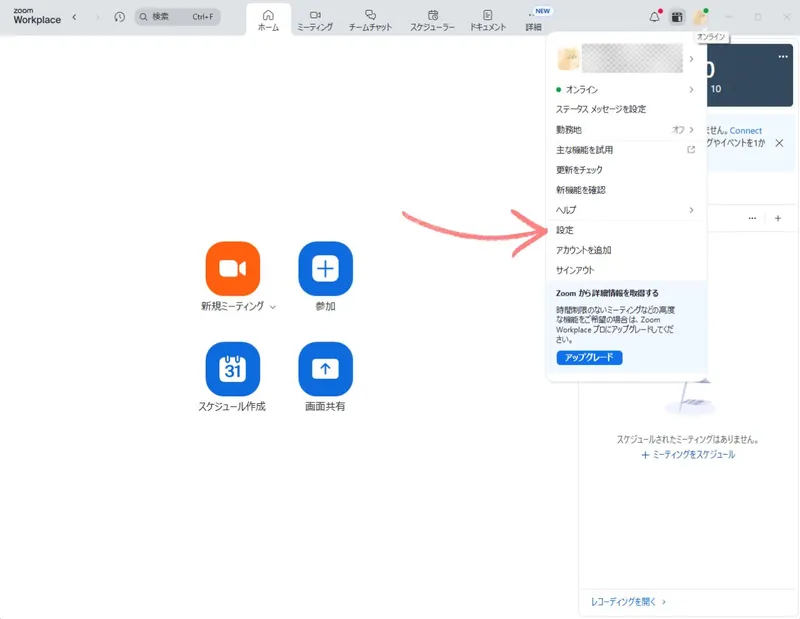The width and height of the screenshot is (800, 619).
Task: Start 画面共有 with the upload arrow icon
Action: (x=325, y=368)
